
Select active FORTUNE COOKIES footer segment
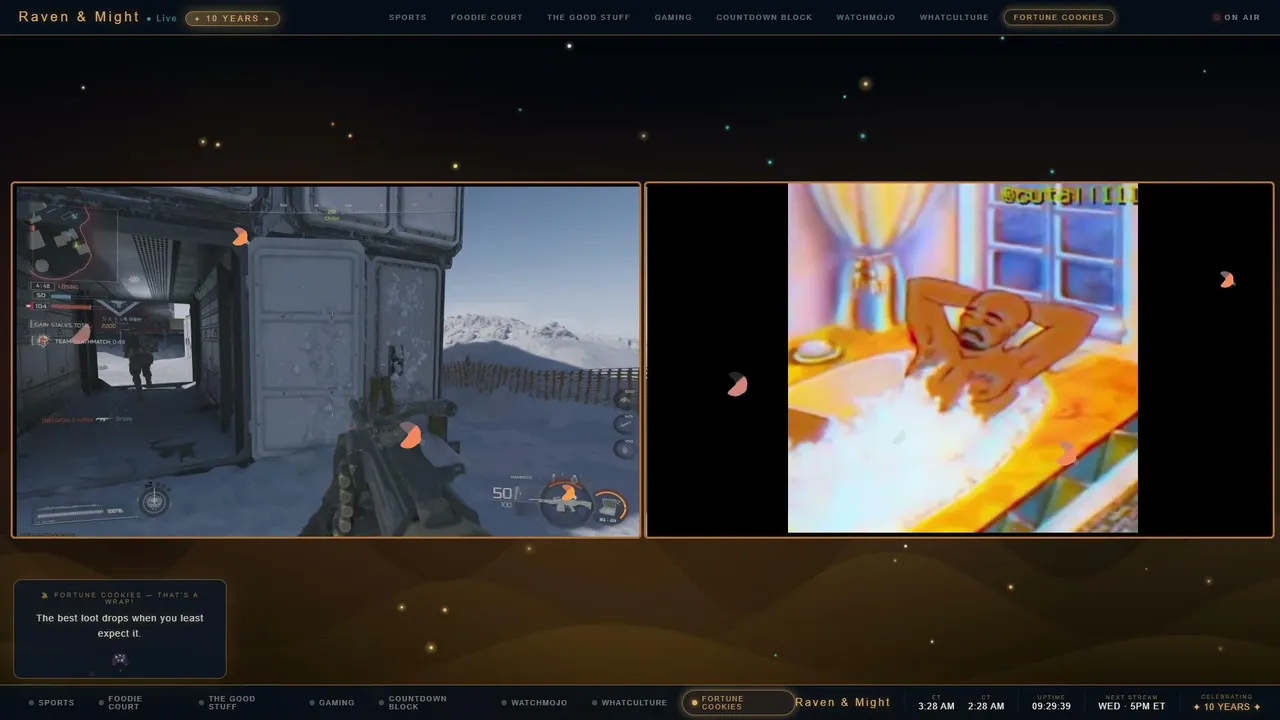738,703
